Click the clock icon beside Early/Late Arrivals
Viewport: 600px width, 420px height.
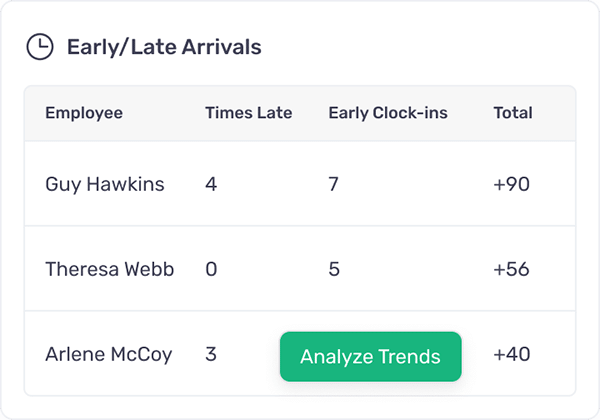(40, 47)
